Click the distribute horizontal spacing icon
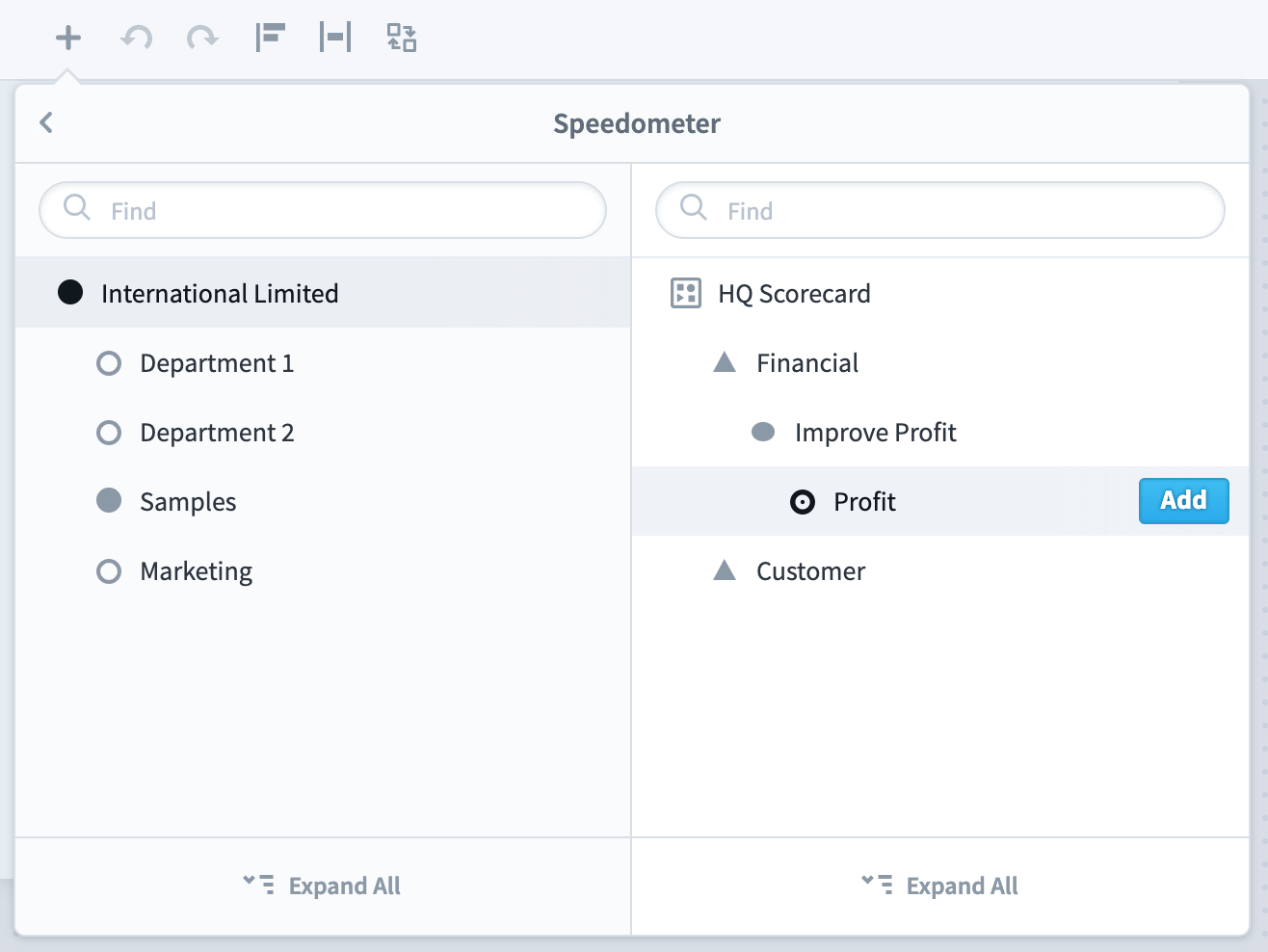1268x952 pixels. 335,38
